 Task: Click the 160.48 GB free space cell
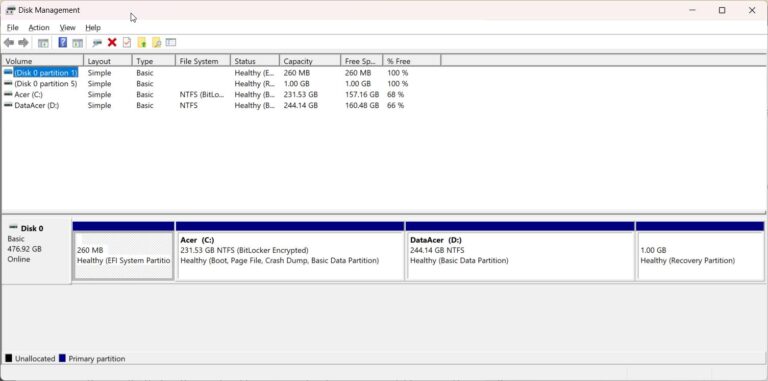[361, 105]
